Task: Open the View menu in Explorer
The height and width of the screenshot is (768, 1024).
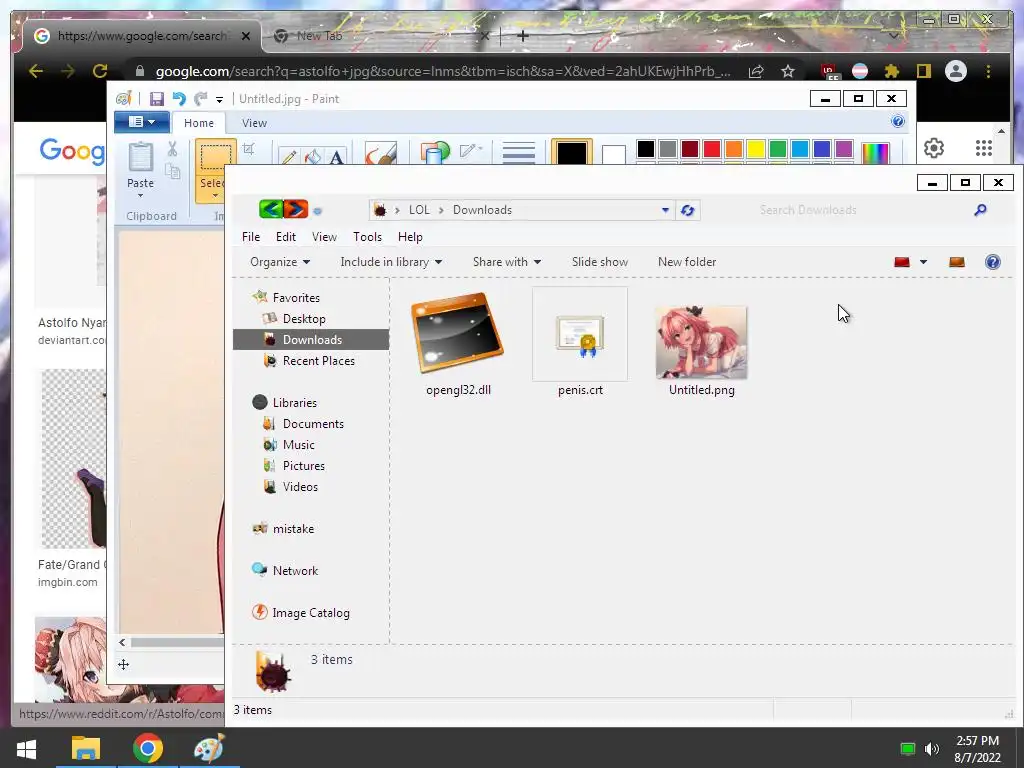Action: point(324,237)
